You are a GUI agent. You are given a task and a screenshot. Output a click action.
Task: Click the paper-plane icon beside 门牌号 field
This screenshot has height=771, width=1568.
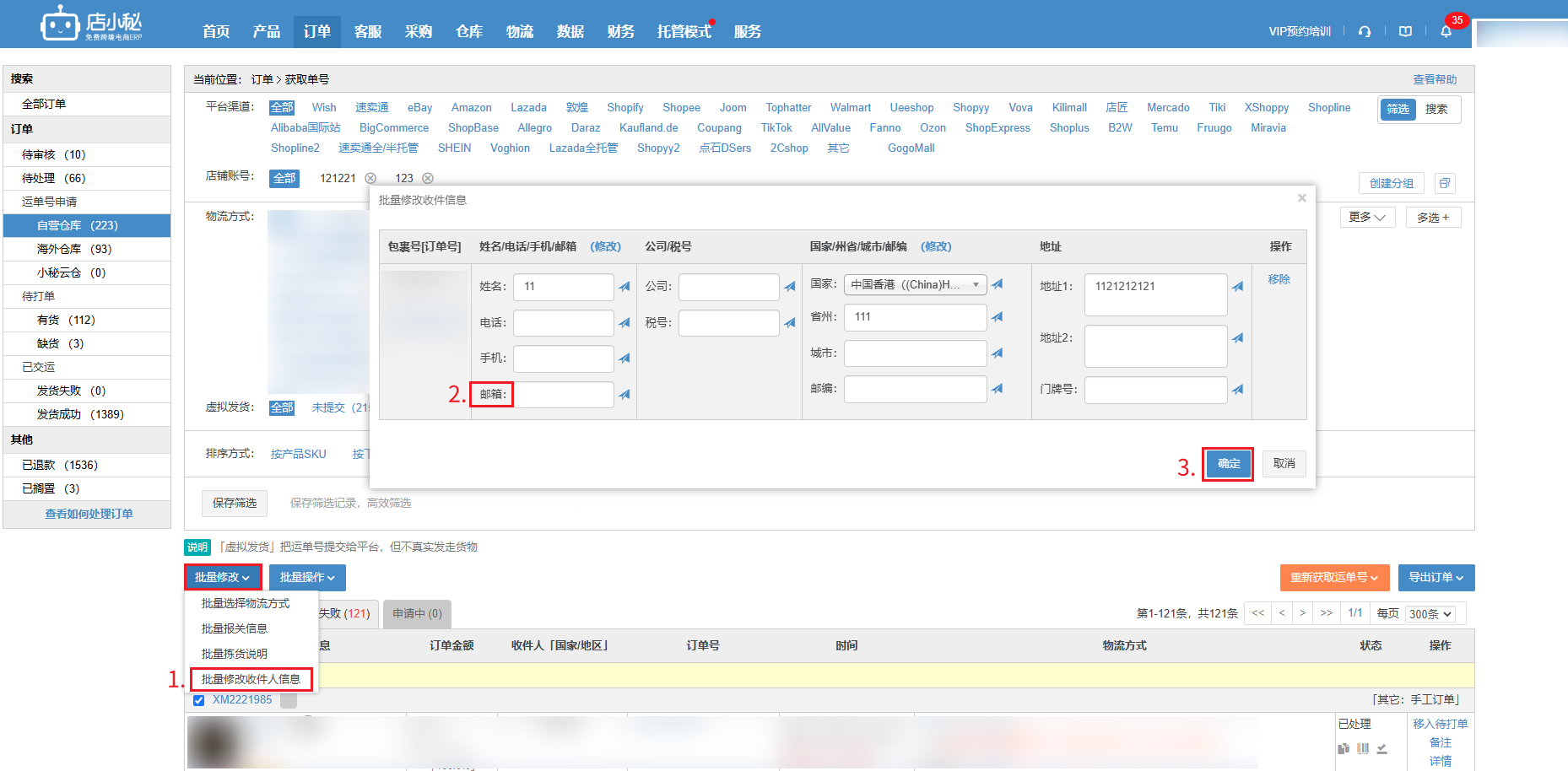point(1238,390)
